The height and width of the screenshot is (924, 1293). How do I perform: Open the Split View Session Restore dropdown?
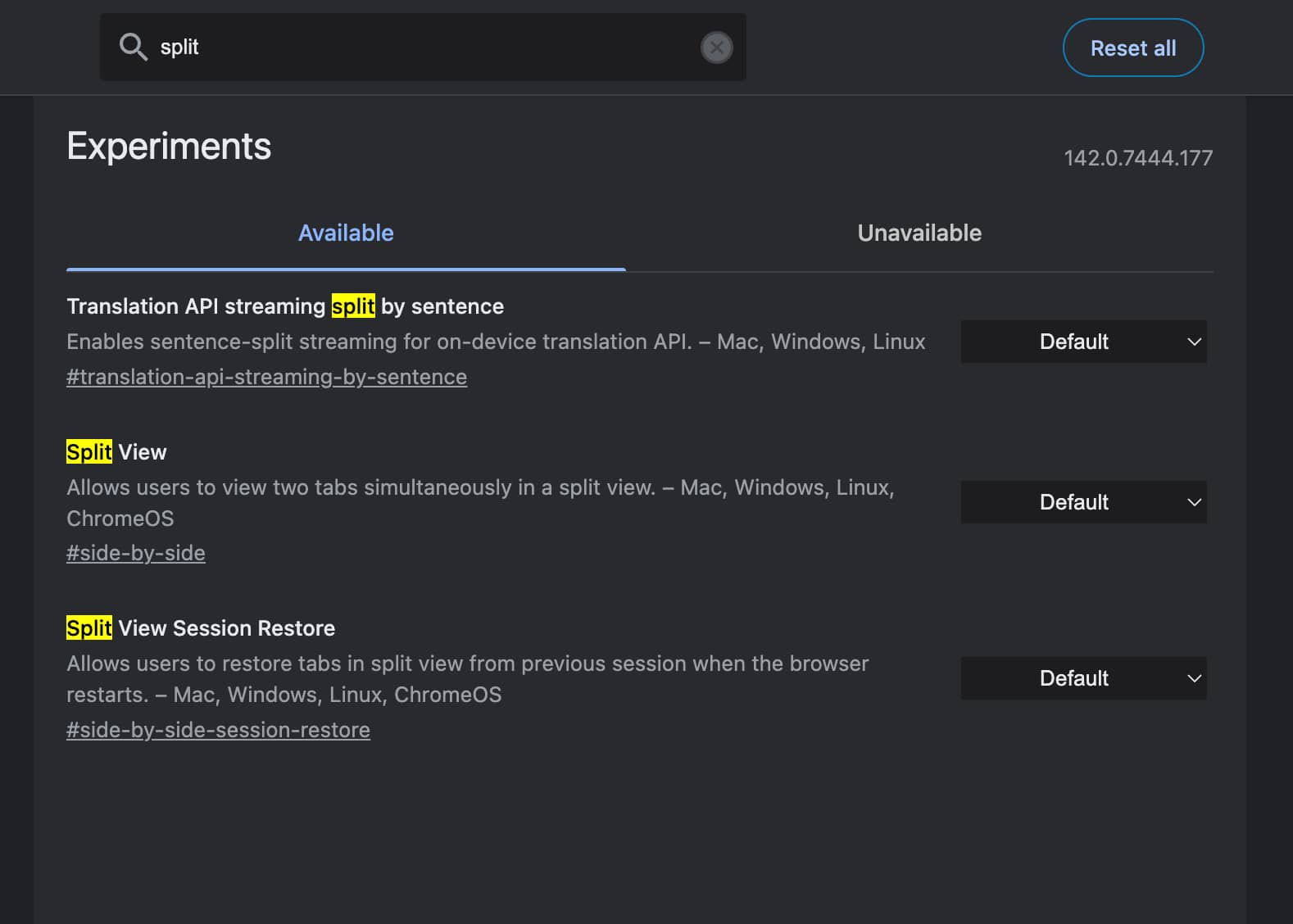[x=1083, y=678]
